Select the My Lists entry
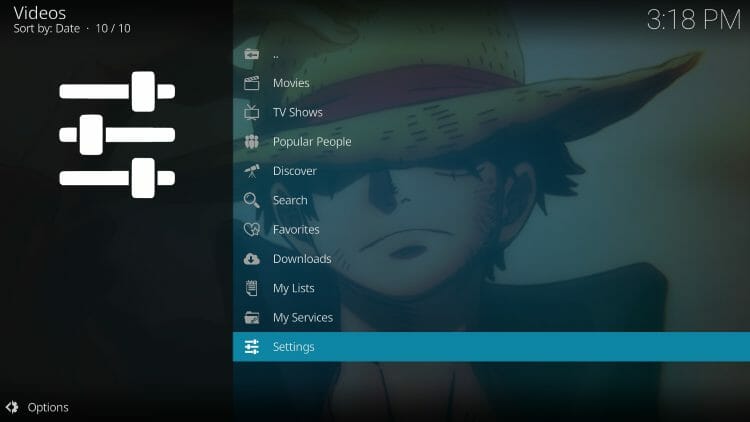This screenshot has width=750, height=422. click(491, 288)
